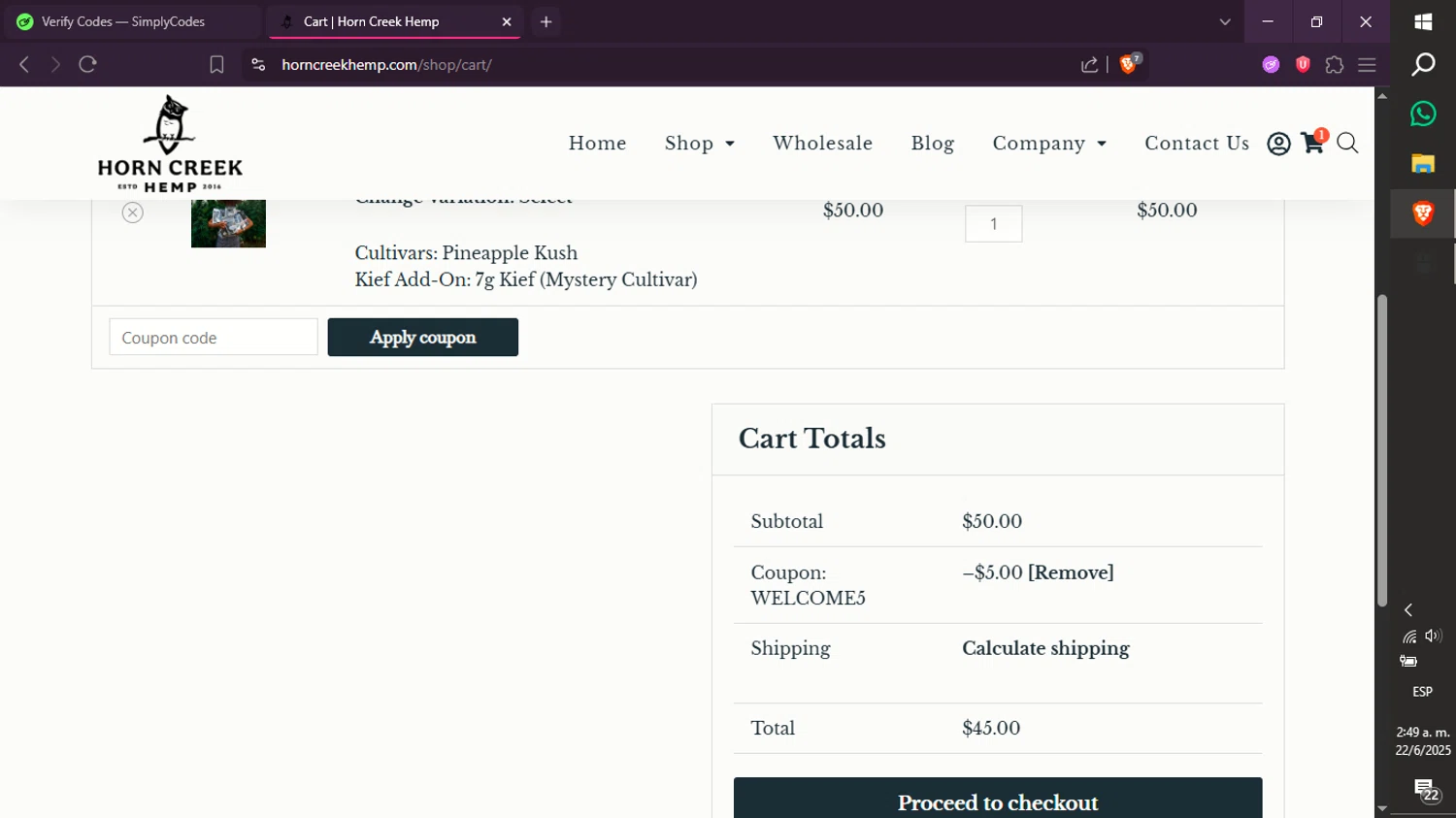The image size is (1456, 818).
Task: Click the Cultivars: Pineapple Kush text
Action: (x=466, y=253)
